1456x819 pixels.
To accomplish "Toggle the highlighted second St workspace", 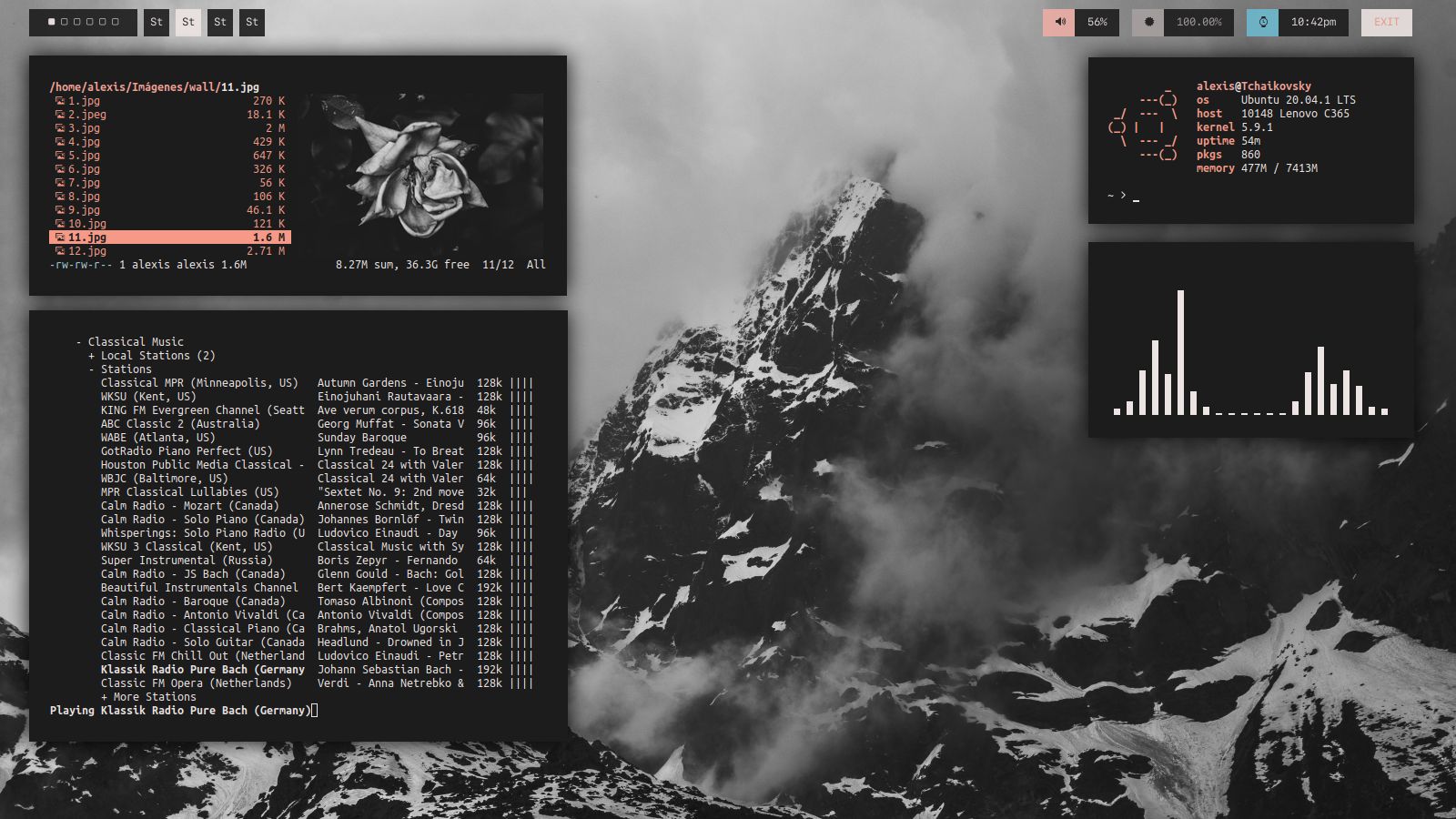I will tap(187, 23).
